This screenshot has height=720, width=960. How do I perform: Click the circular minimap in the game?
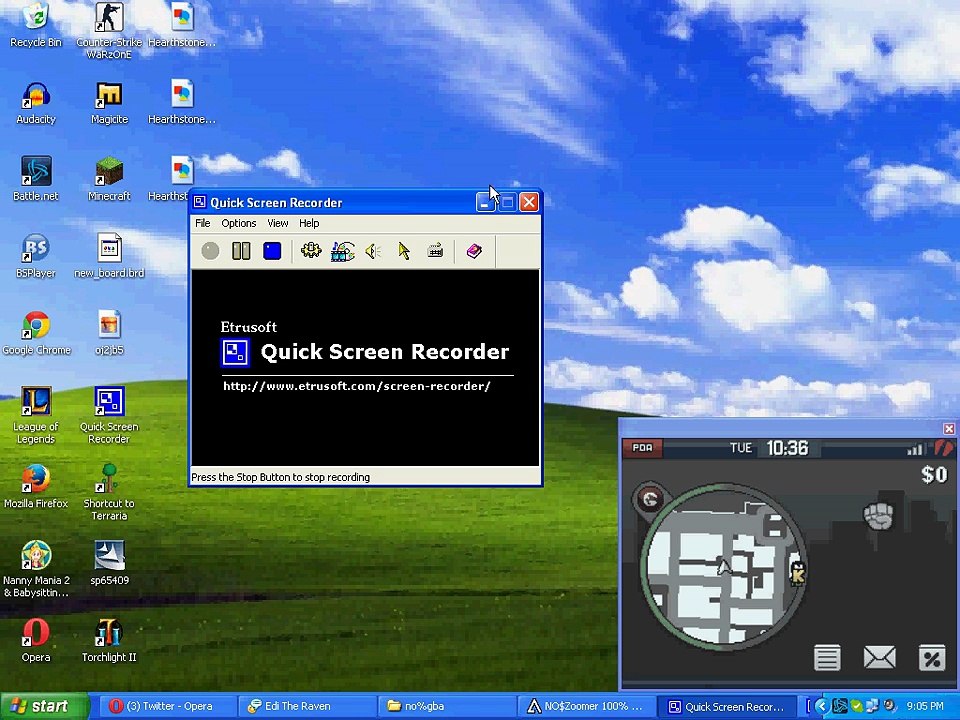coord(722,566)
